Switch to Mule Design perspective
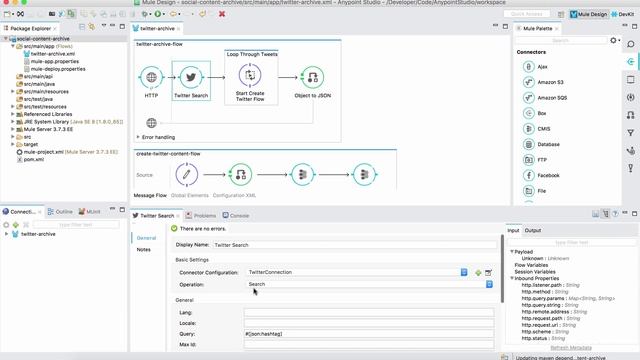Viewport: 640px width, 360px height. tap(589, 14)
